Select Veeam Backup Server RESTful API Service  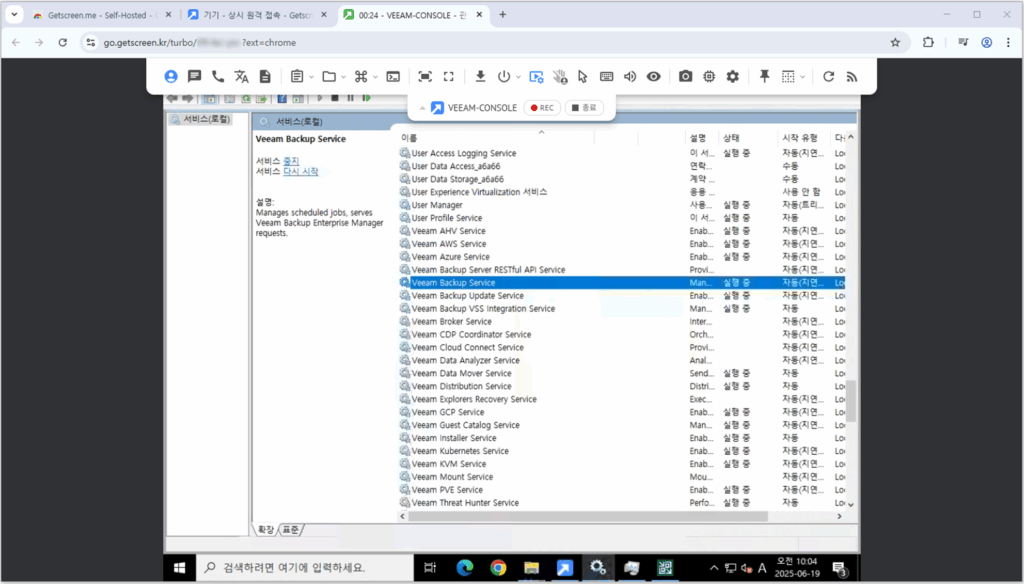pos(622,270)
